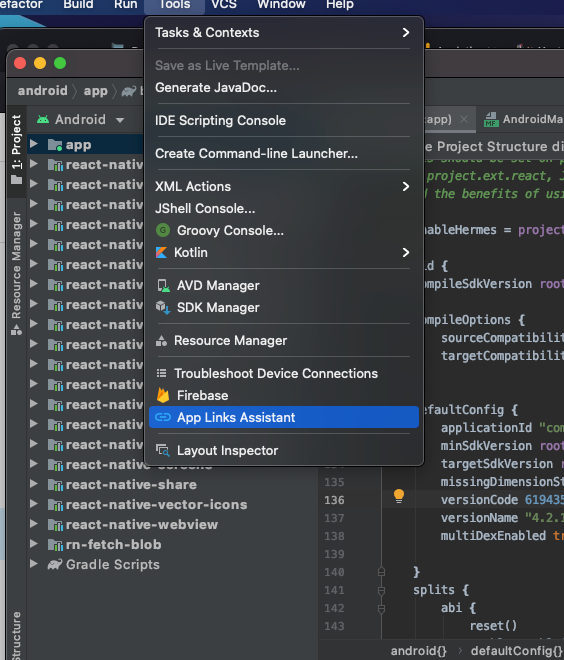Expand Tasks & Contexts submenu
The image size is (564, 660).
[x=284, y=32]
